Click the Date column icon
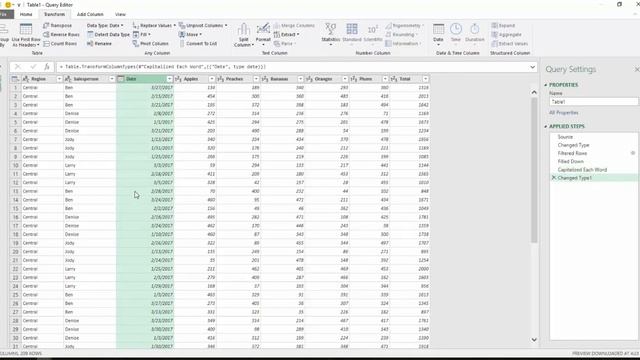 click(438, 29)
